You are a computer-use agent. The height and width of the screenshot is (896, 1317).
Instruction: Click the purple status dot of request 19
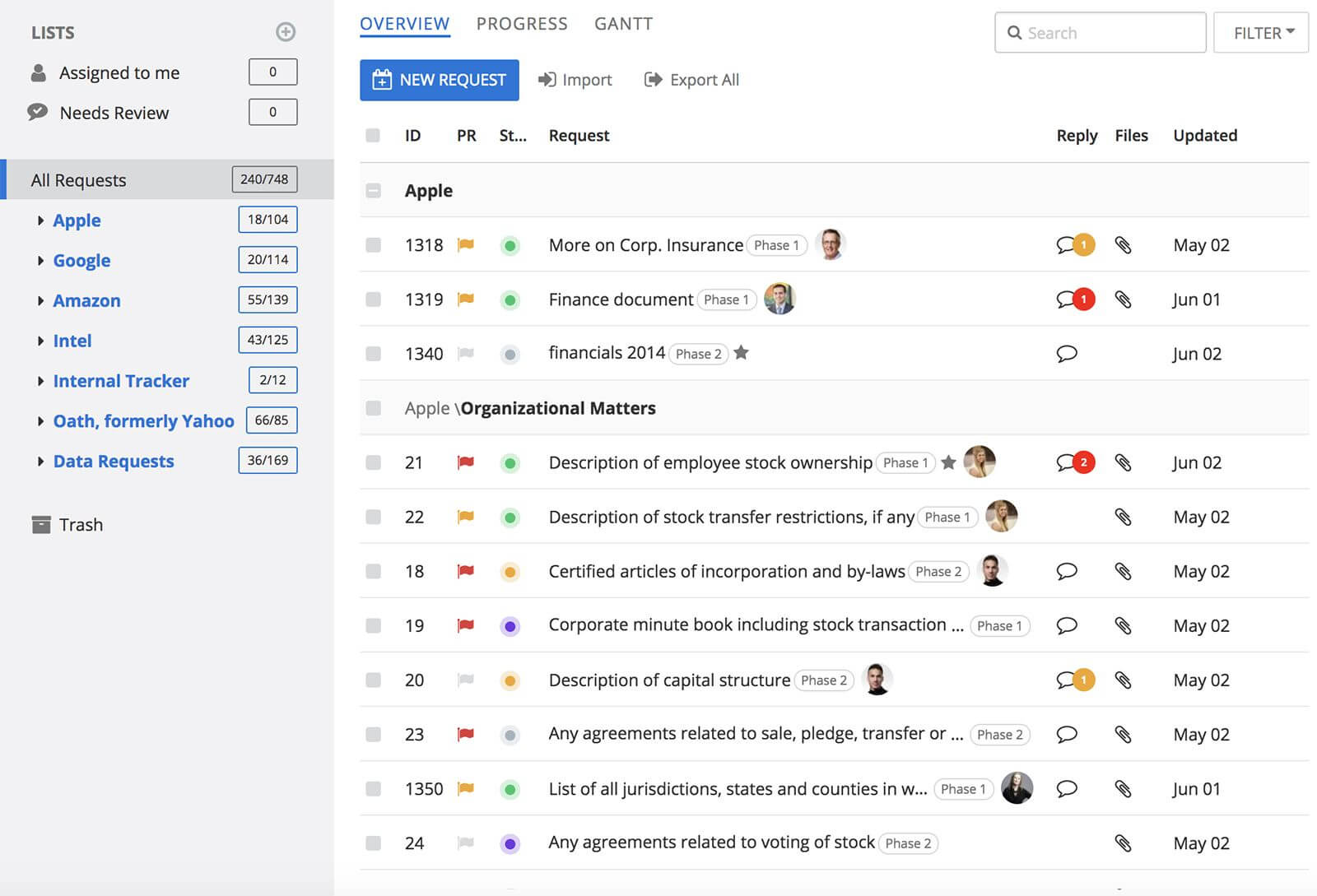510,625
